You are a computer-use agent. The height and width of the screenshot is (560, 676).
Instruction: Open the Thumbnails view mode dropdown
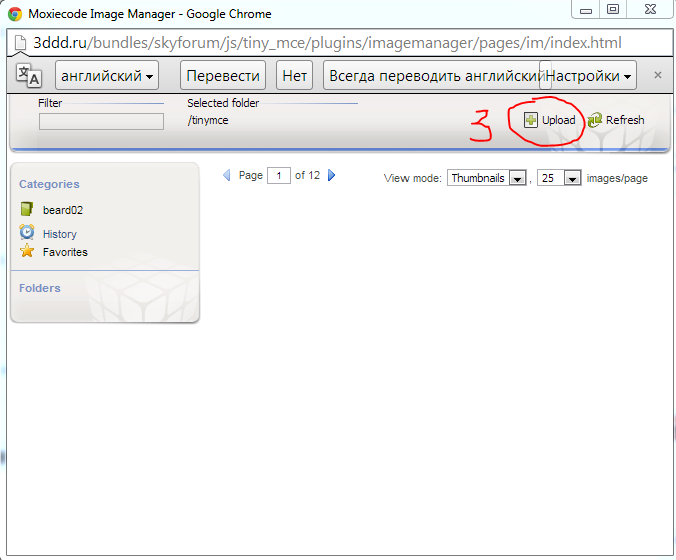[x=486, y=178]
